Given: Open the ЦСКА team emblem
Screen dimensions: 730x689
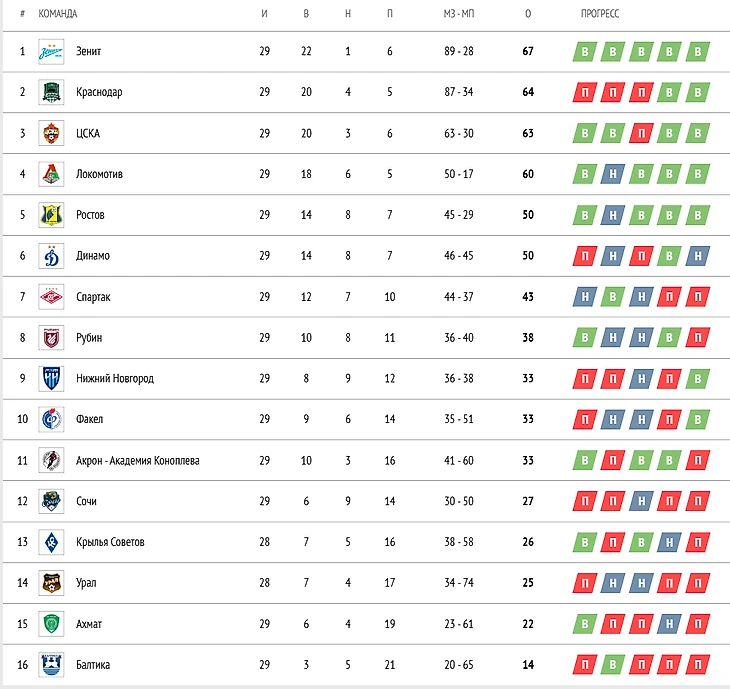Looking at the screenshot, I should pos(51,133).
